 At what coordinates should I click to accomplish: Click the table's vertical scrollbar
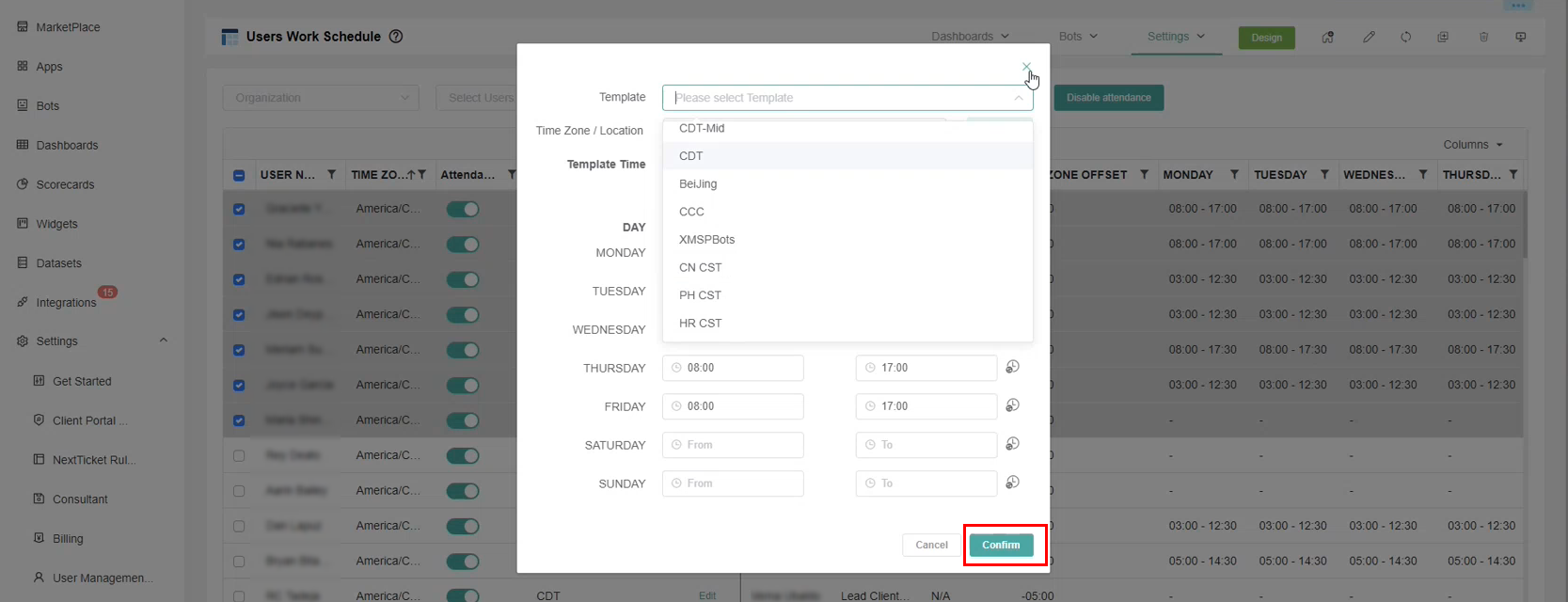1524,224
